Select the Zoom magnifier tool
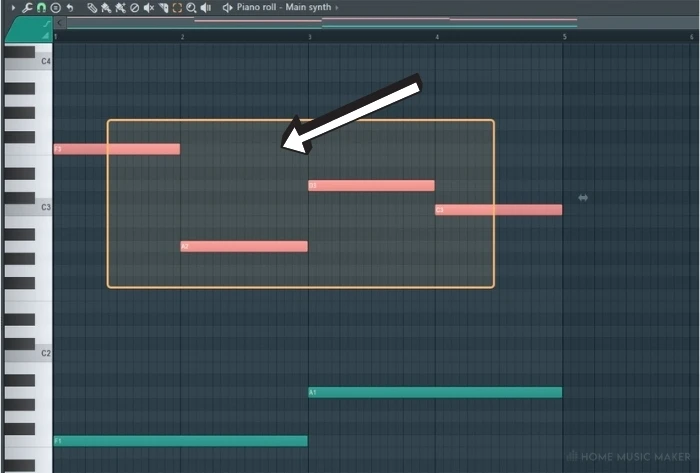Viewport: 700px width, 473px height. pyautogui.click(x=191, y=8)
